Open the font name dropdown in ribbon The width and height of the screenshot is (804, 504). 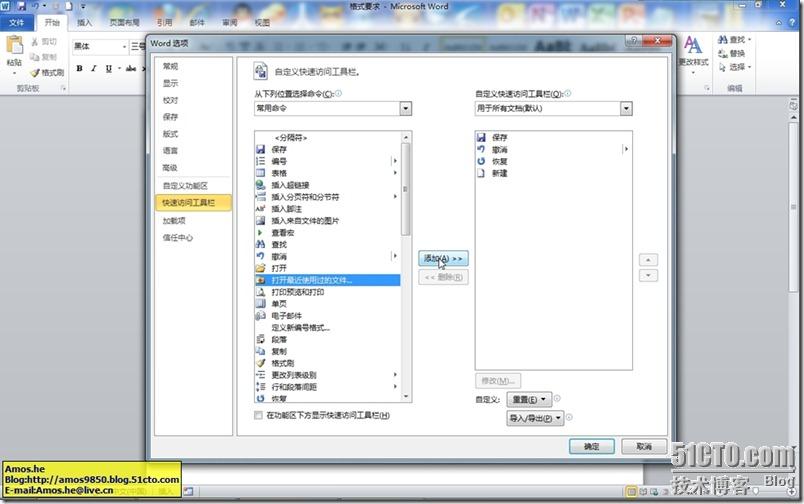pos(124,47)
